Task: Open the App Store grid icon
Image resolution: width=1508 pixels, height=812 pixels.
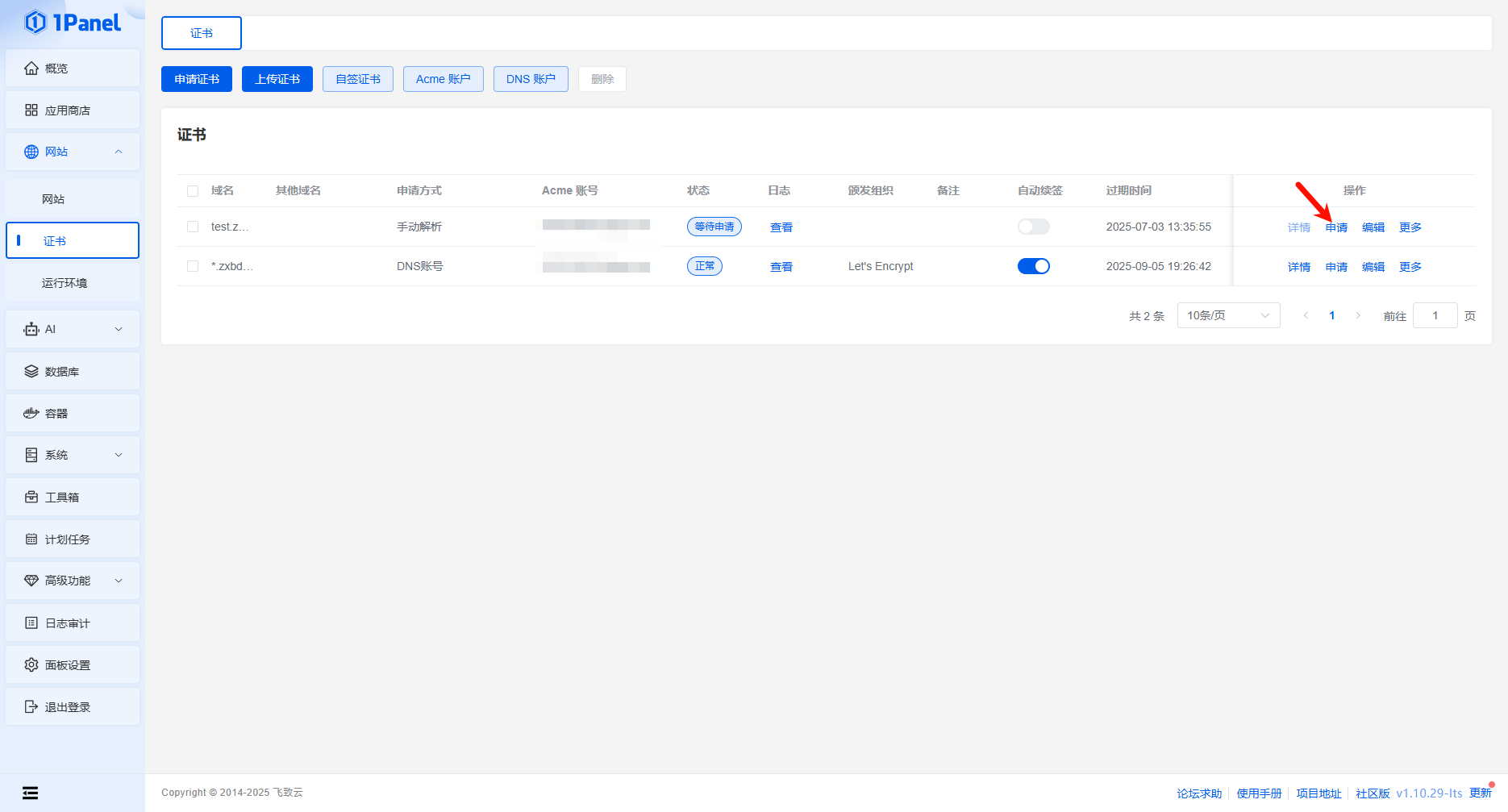Action: point(31,110)
